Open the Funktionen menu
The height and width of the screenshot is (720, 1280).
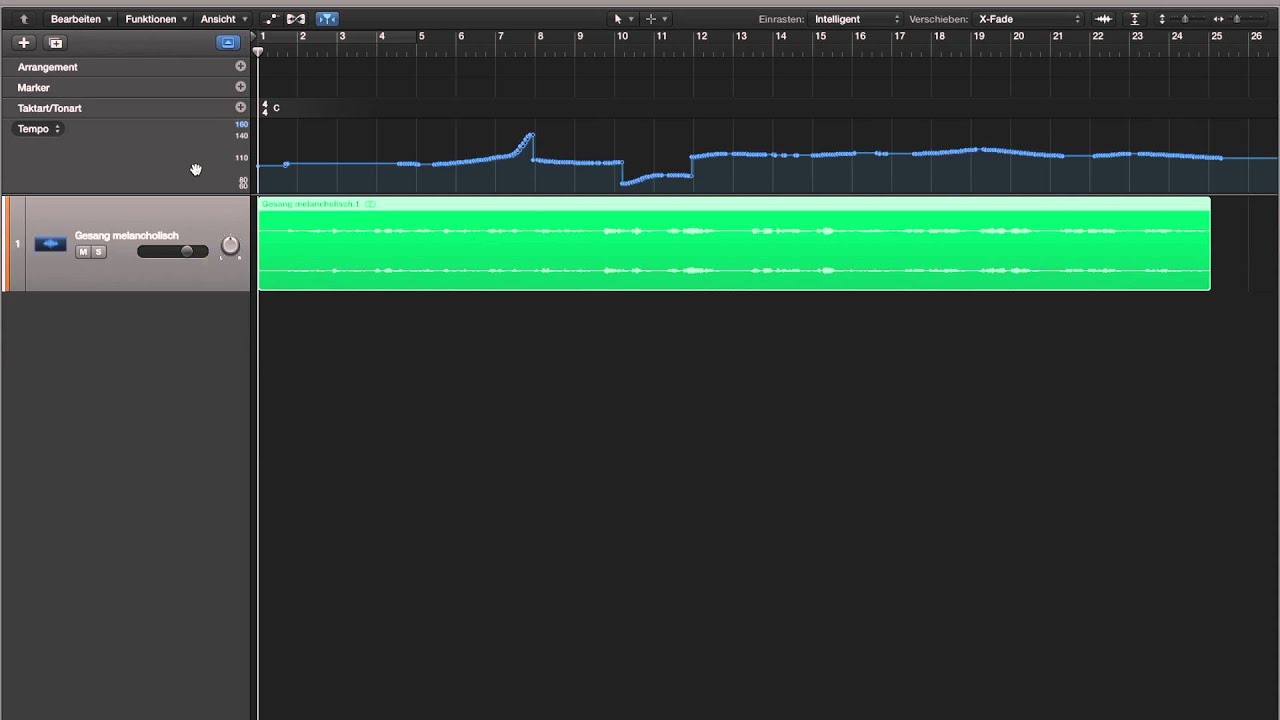coord(156,19)
